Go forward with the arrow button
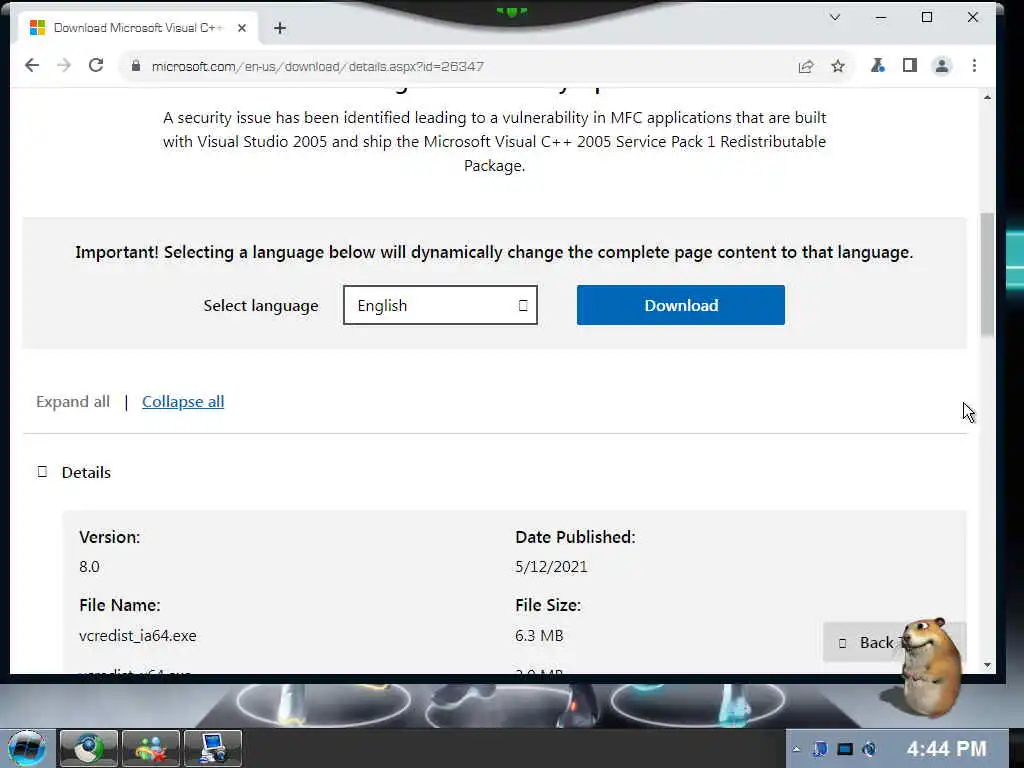The image size is (1024, 768). coord(64,65)
